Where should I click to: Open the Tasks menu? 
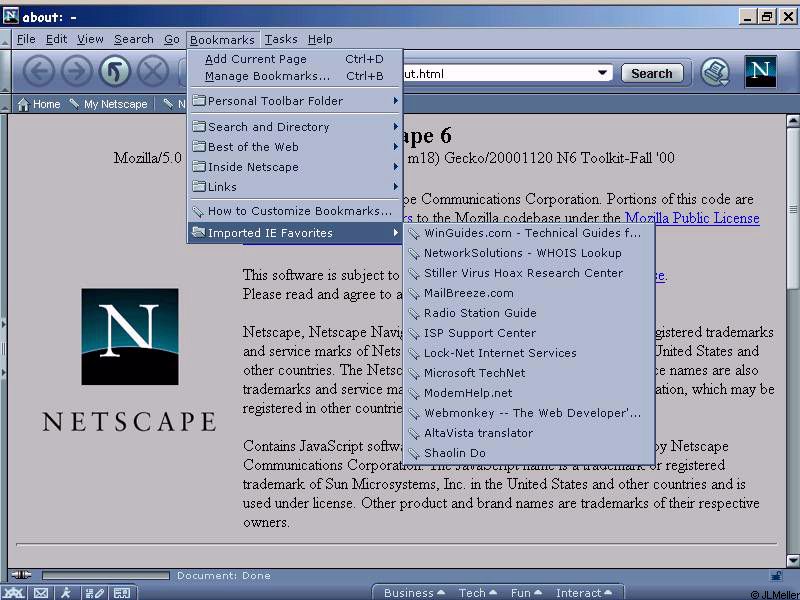coord(281,39)
